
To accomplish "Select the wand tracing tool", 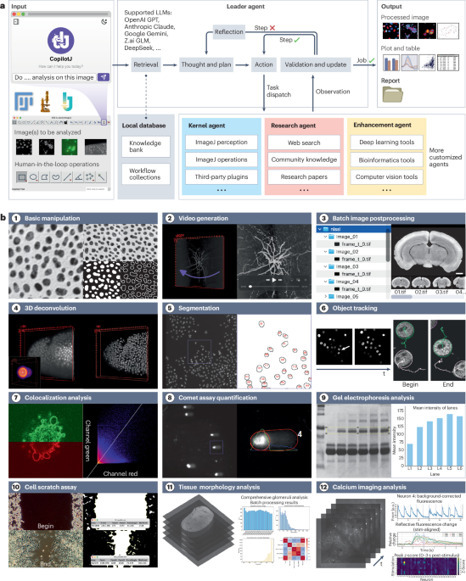I will [101, 177].
